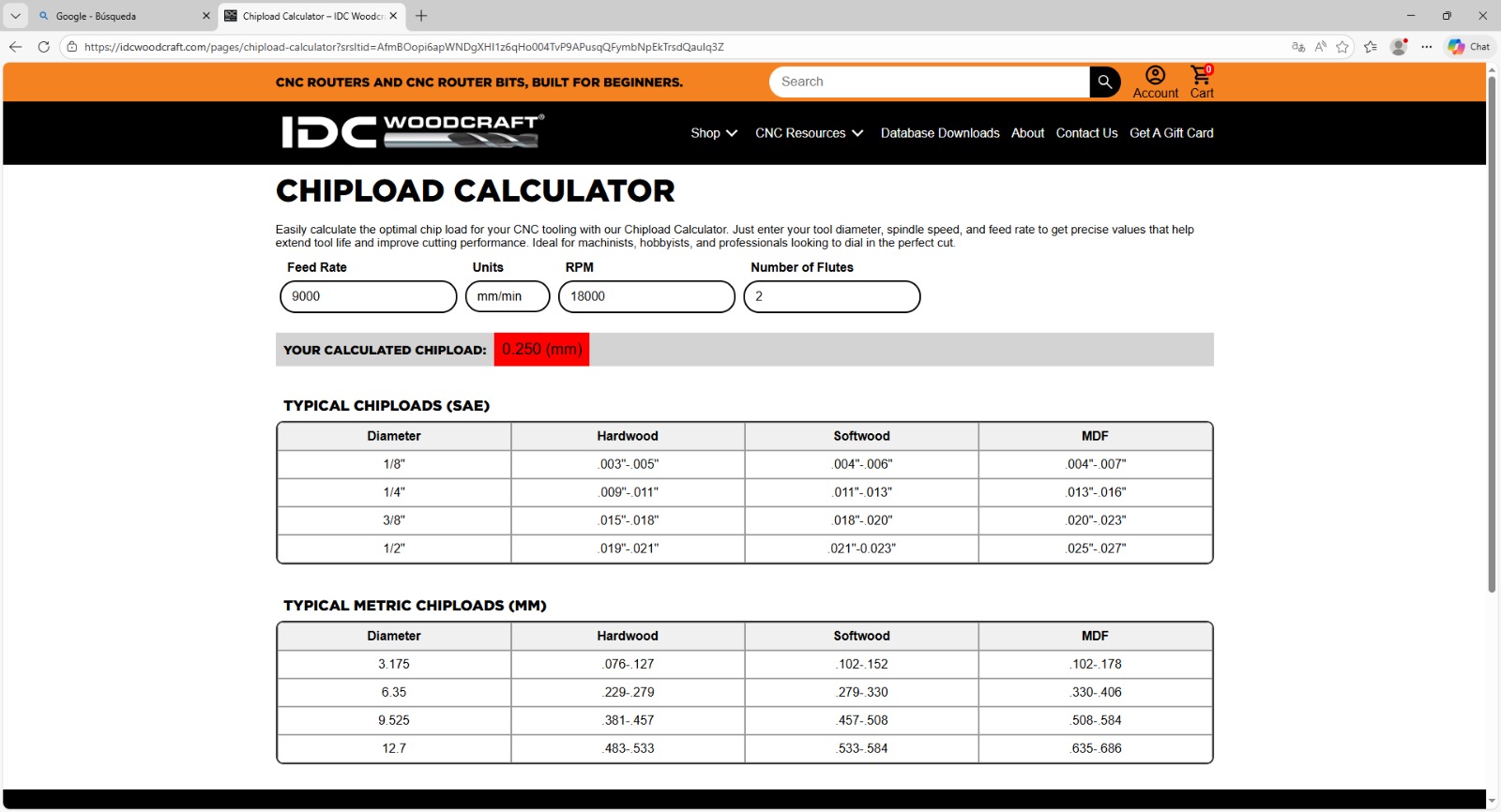Image resolution: width=1501 pixels, height=812 pixels.
Task: Open a new browser tab
Action: coord(421,16)
